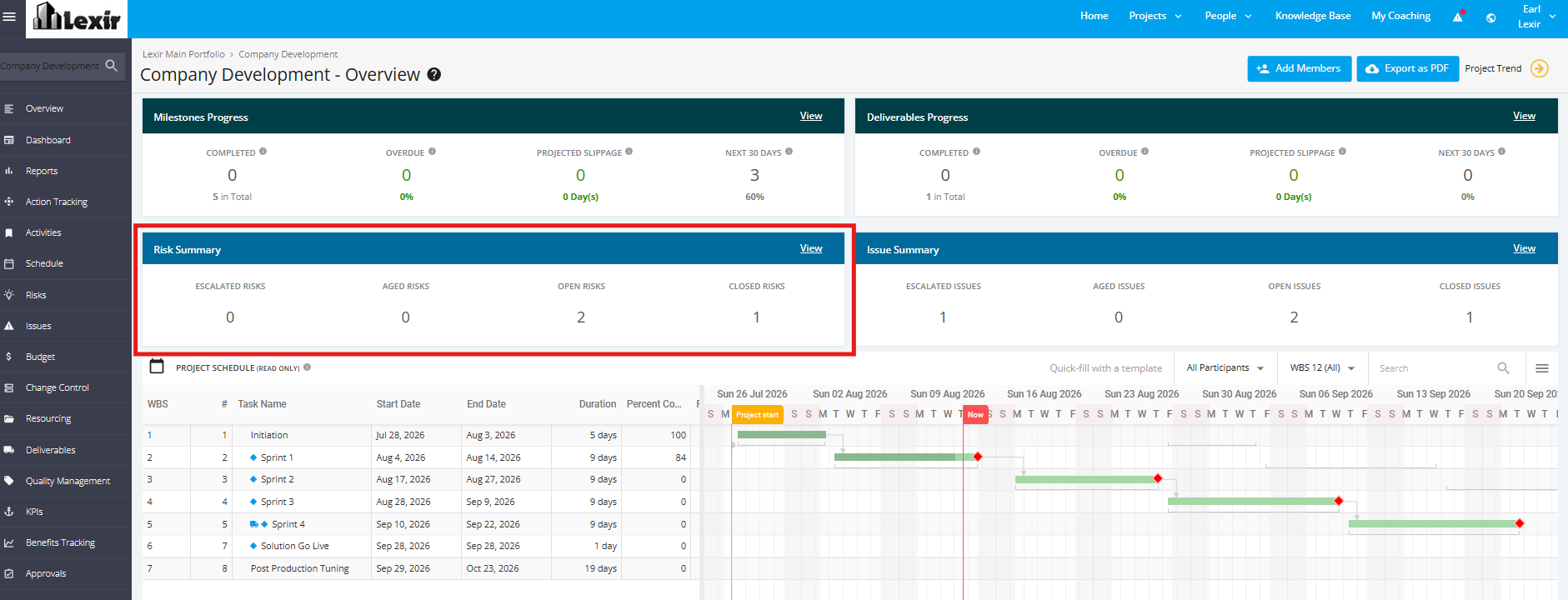Open View link in Issue Summary
The height and width of the screenshot is (600, 1568).
(1524, 248)
